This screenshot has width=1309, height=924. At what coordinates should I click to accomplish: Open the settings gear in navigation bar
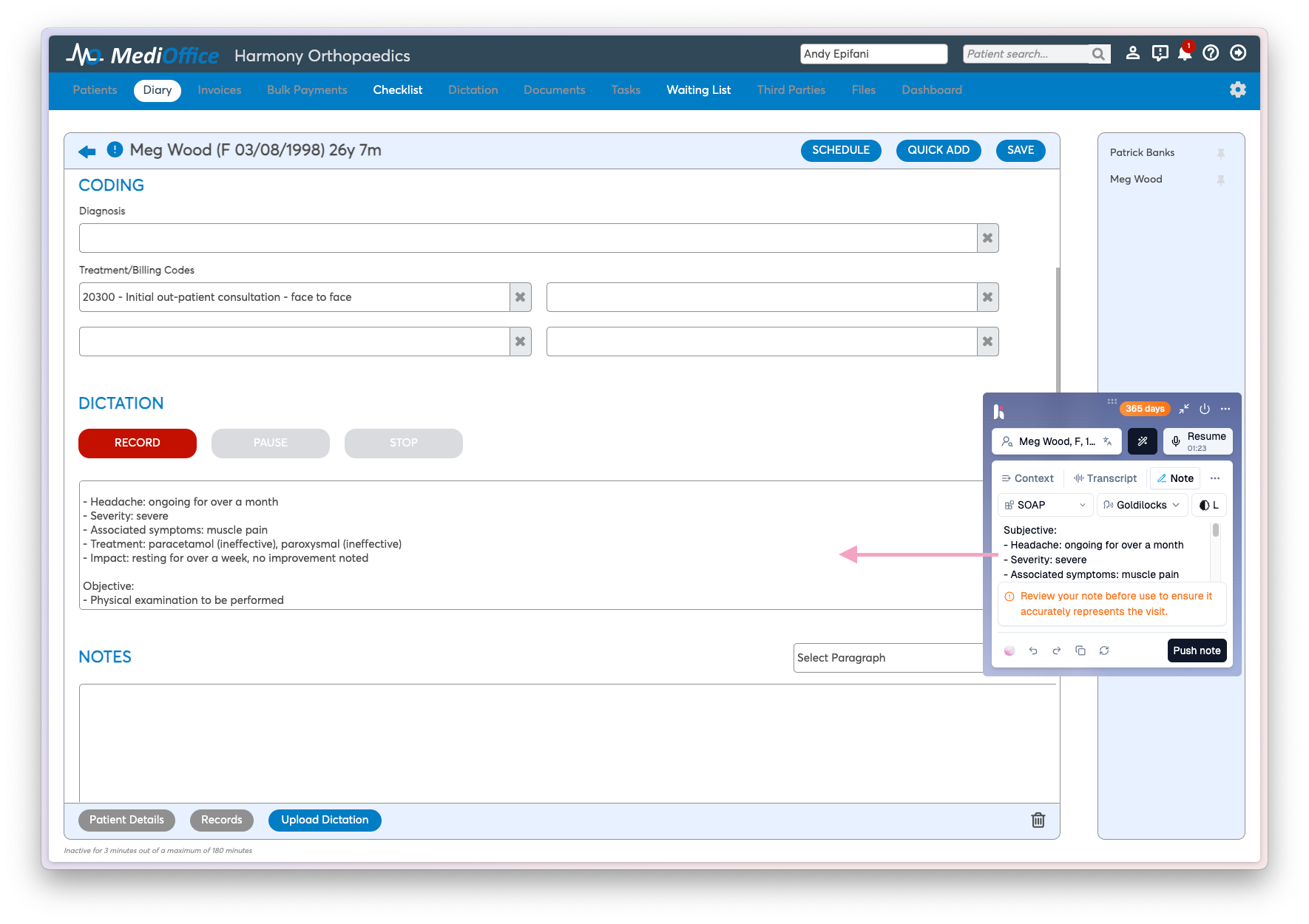(1238, 89)
